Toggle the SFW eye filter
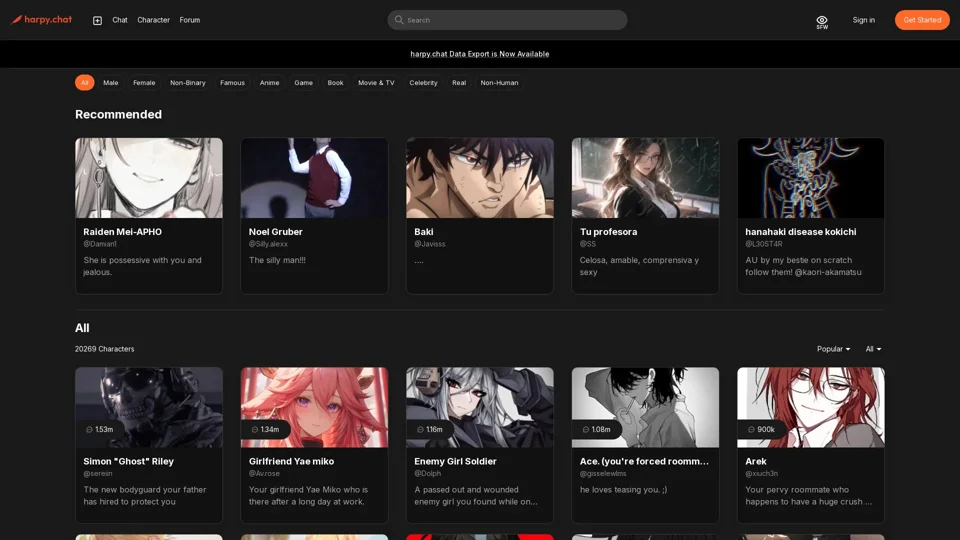This screenshot has width=960, height=540. [x=822, y=22]
